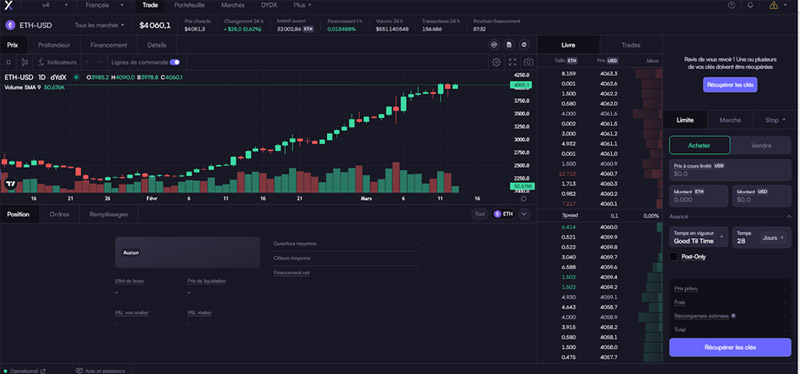Click the first round icon beside Détails
Image resolution: width=800 pixels, height=374 pixels.
coord(494,45)
